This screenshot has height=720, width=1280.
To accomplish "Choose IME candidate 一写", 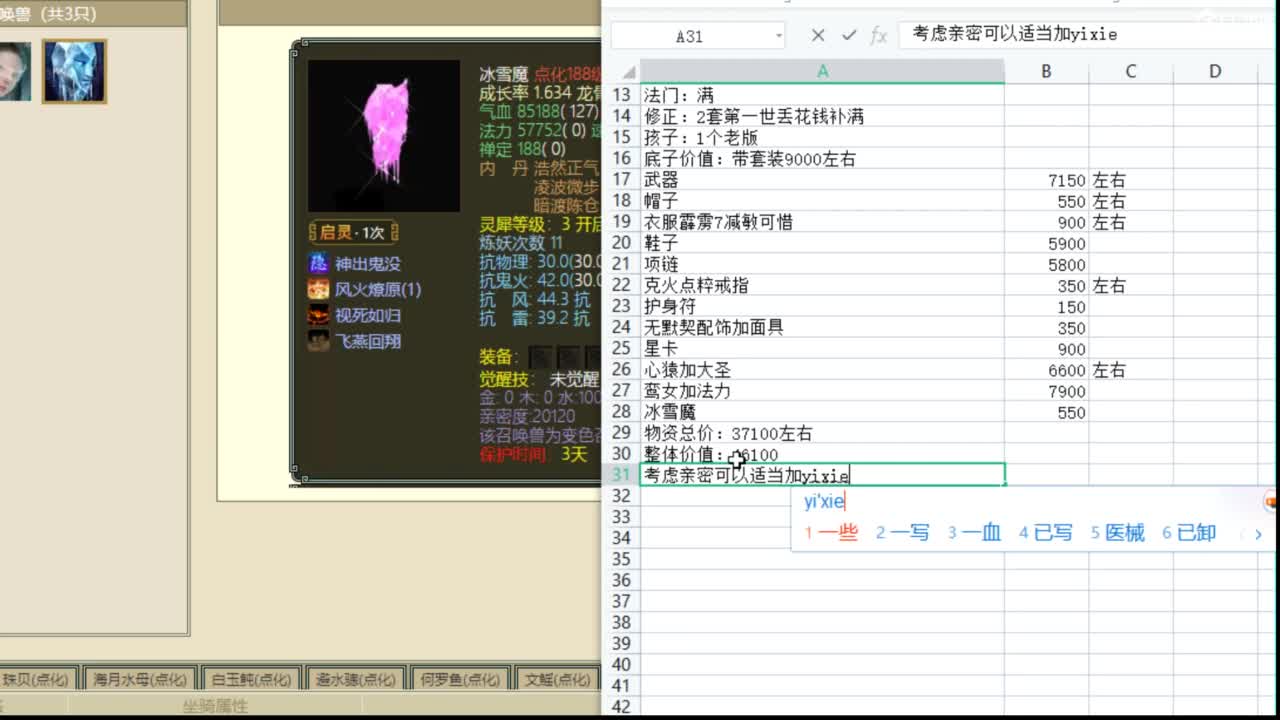I will click(x=903, y=533).
